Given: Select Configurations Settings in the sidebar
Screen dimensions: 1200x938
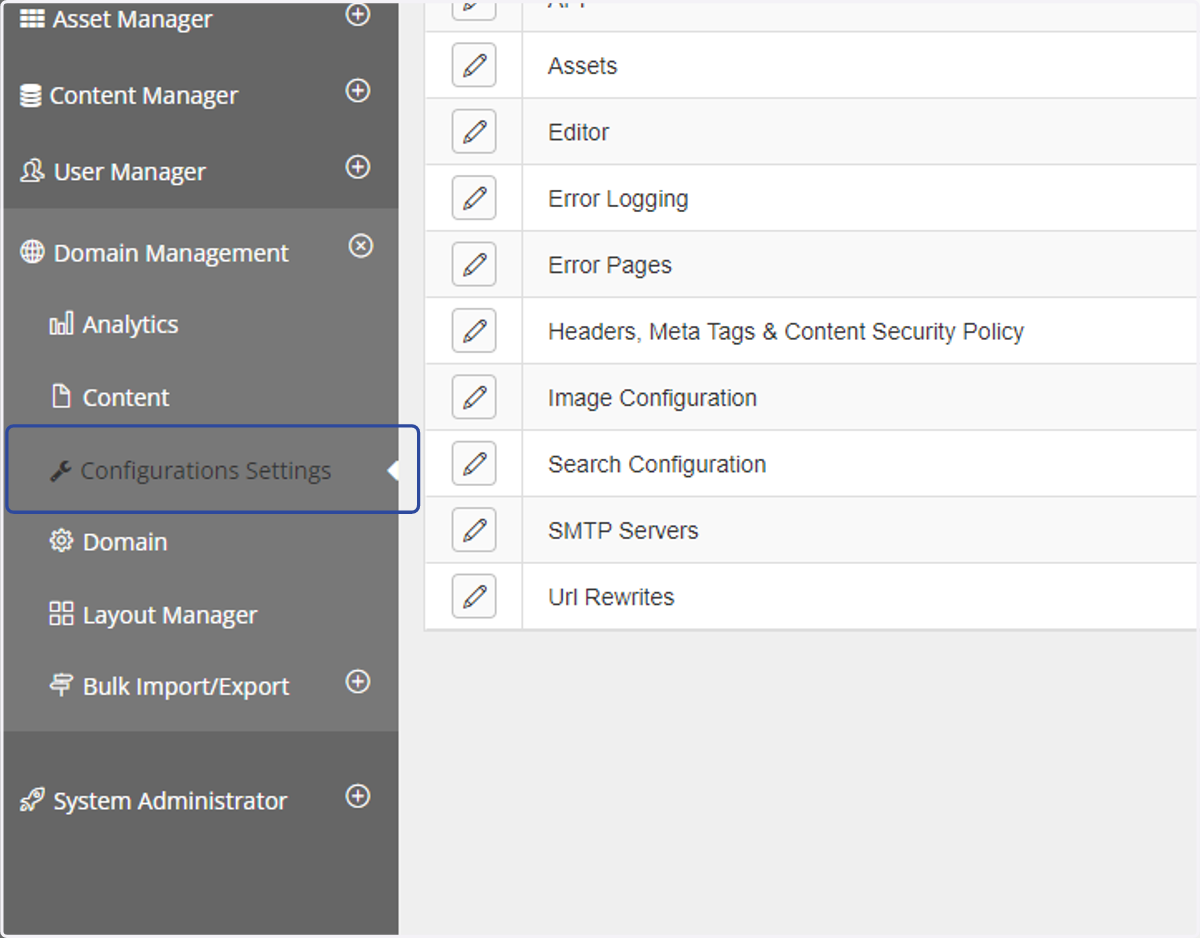Looking at the screenshot, I should click(206, 471).
